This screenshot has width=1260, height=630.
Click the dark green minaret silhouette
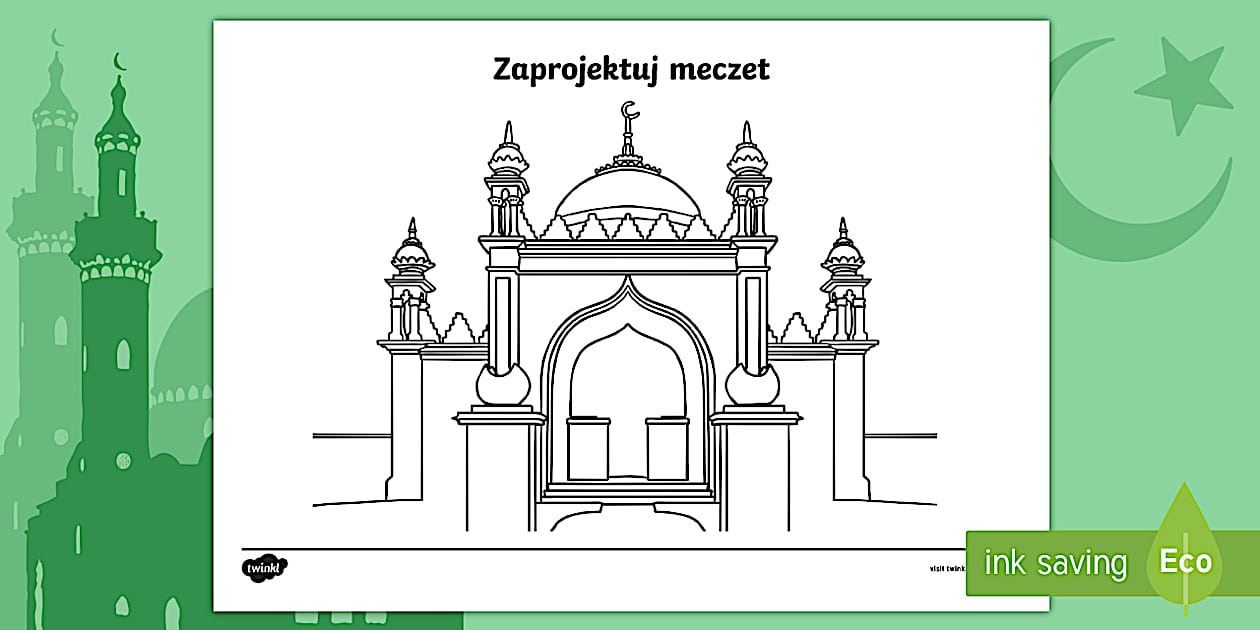pyautogui.click(x=118, y=300)
